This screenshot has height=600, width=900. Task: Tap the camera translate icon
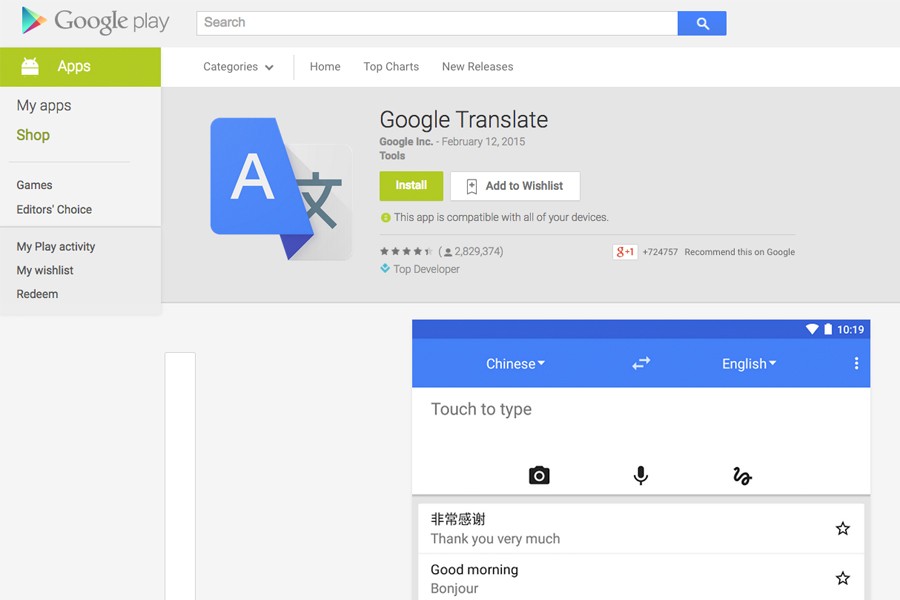tap(539, 475)
